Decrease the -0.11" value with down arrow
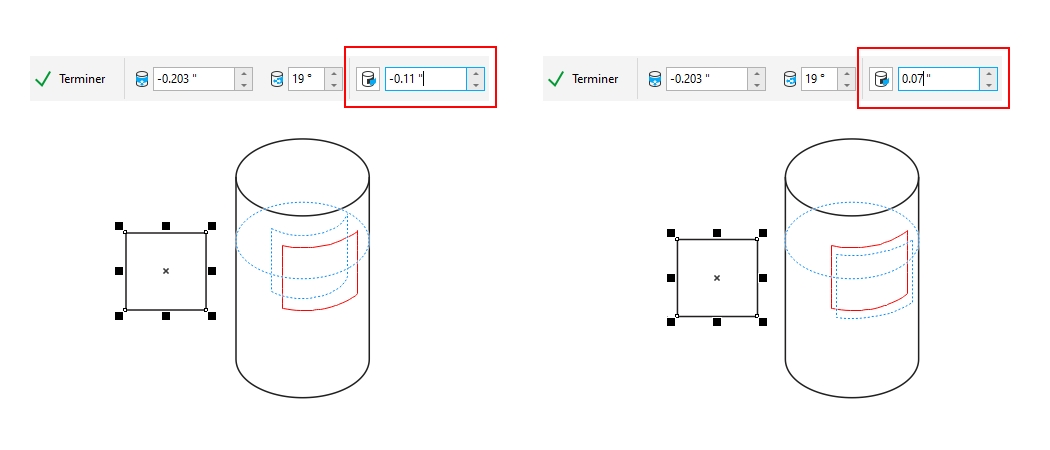The height and width of the screenshot is (450, 1050). tap(475, 85)
